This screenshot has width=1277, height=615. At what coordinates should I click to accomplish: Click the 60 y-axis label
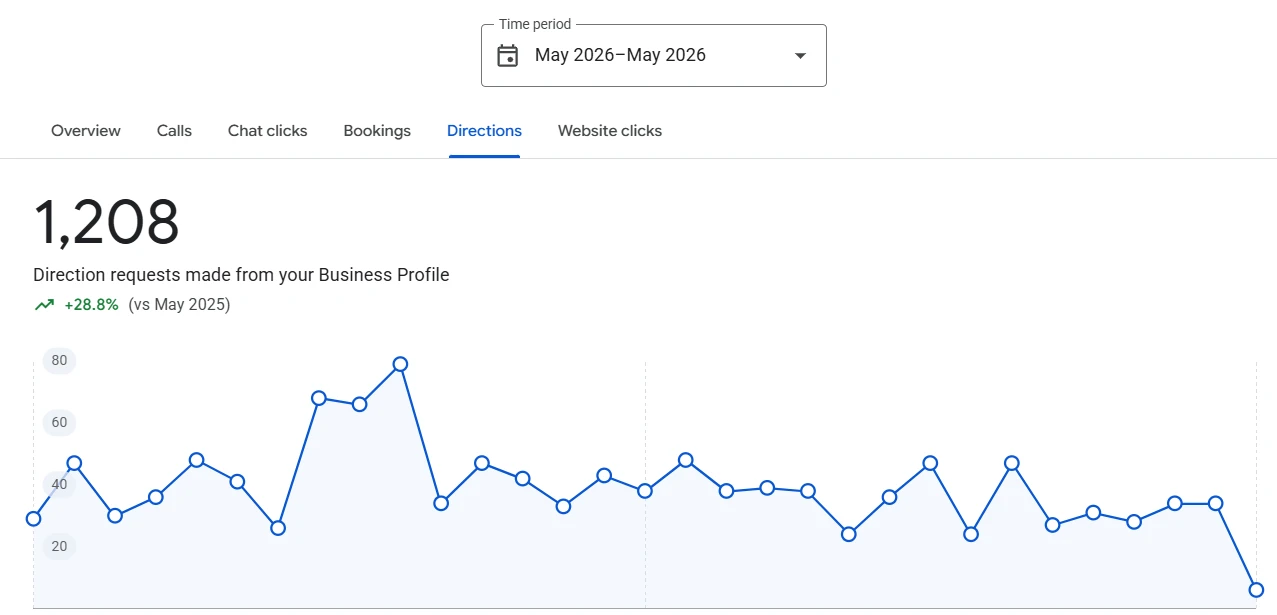tap(59, 423)
